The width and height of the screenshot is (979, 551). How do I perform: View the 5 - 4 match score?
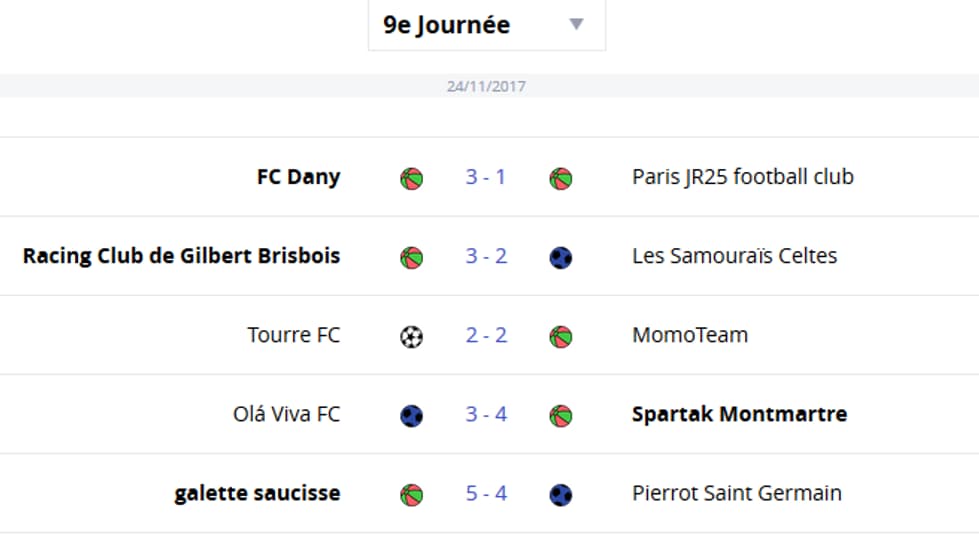(486, 494)
